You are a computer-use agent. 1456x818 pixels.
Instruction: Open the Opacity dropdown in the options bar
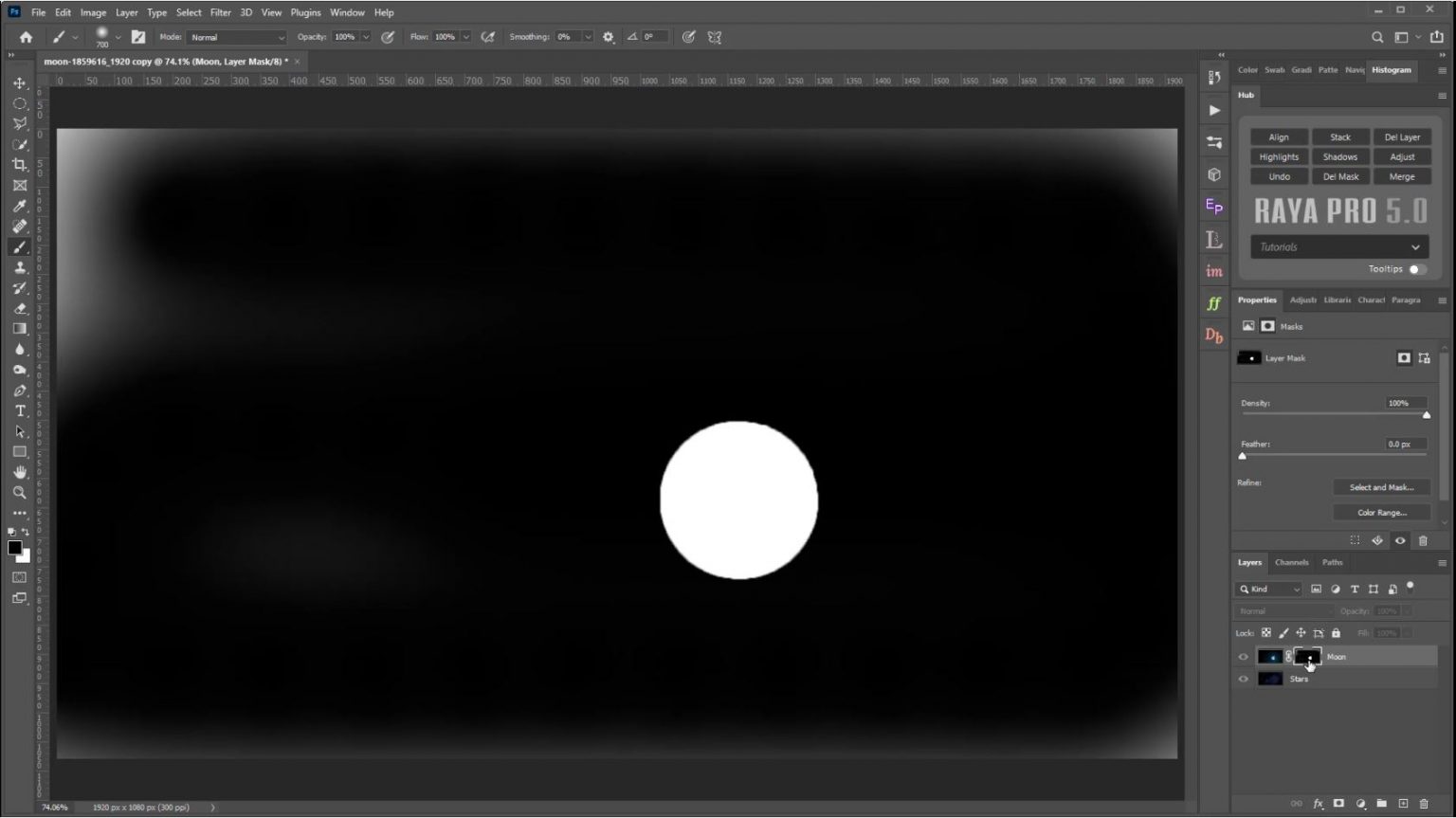(368, 36)
